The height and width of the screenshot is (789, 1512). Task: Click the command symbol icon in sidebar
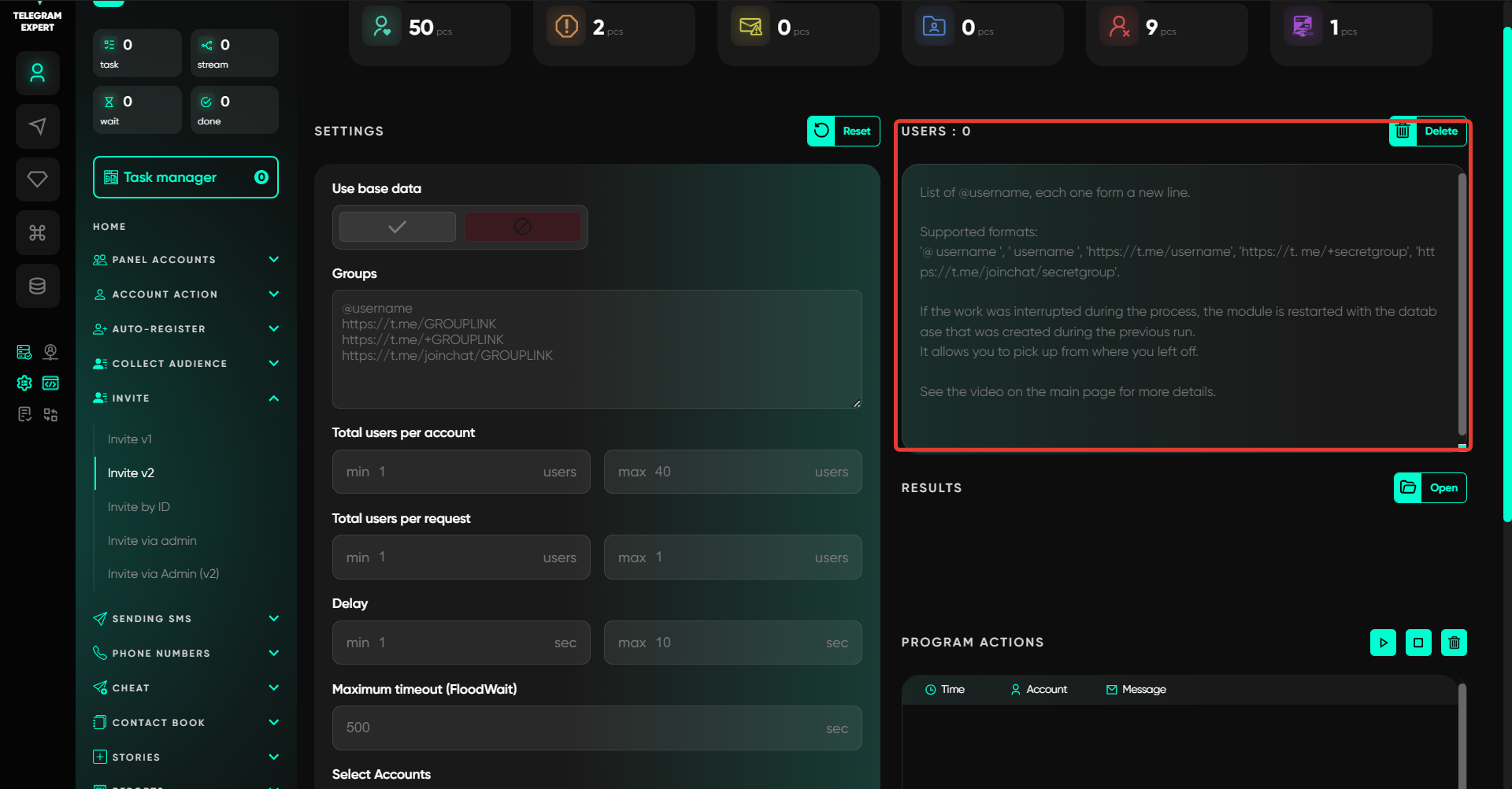[x=37, y=232]
